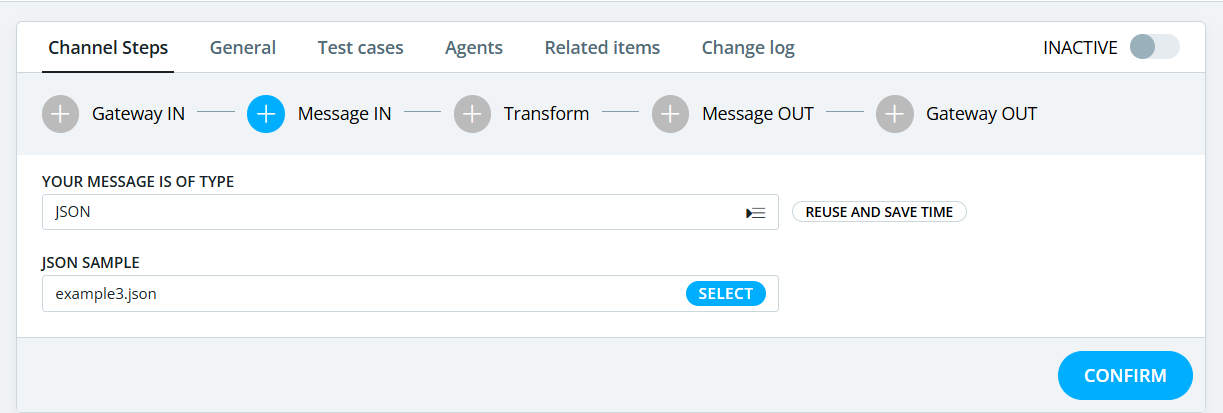Click the CONFIRM button
This screenshot has height=413, width=1223.
[x=1125, y=376]
